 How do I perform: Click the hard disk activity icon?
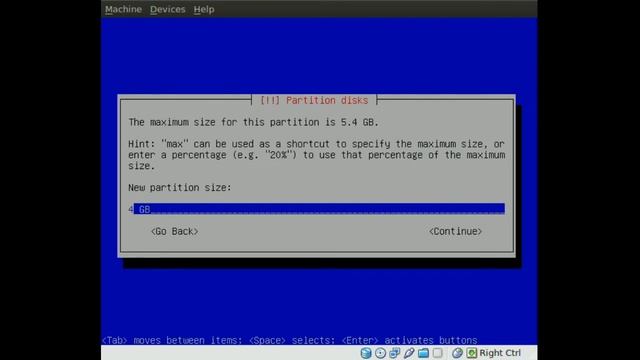tap(366, 353)
